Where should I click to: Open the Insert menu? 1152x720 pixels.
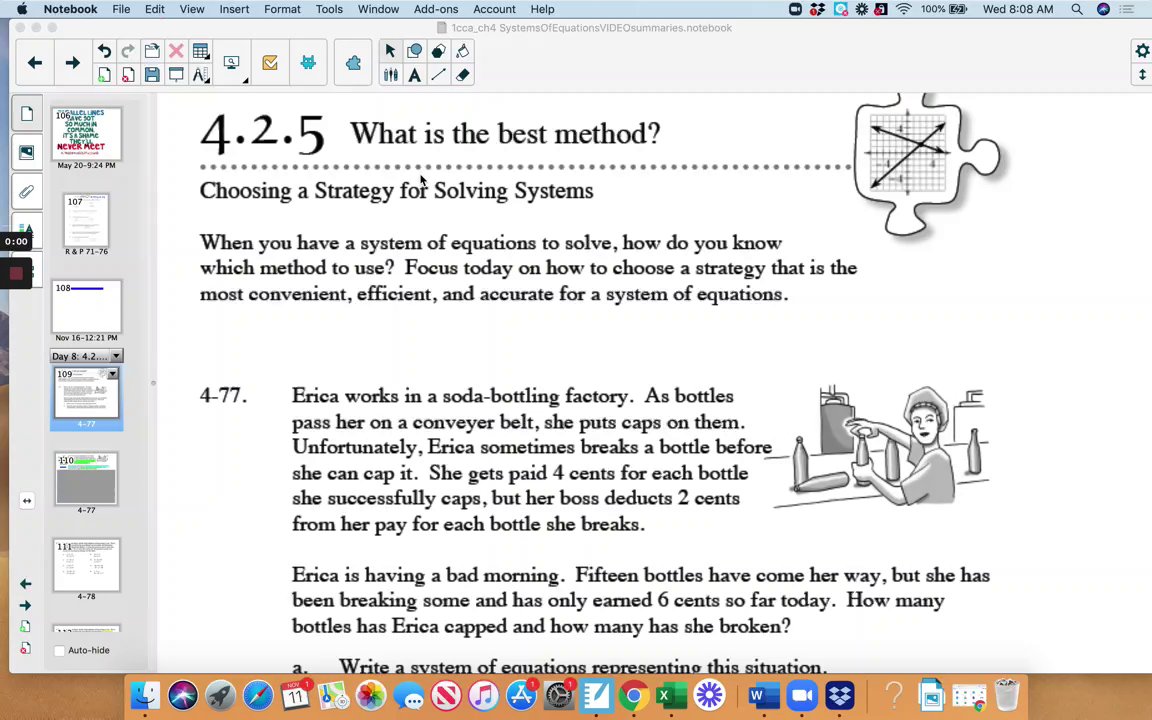[234, 9]
